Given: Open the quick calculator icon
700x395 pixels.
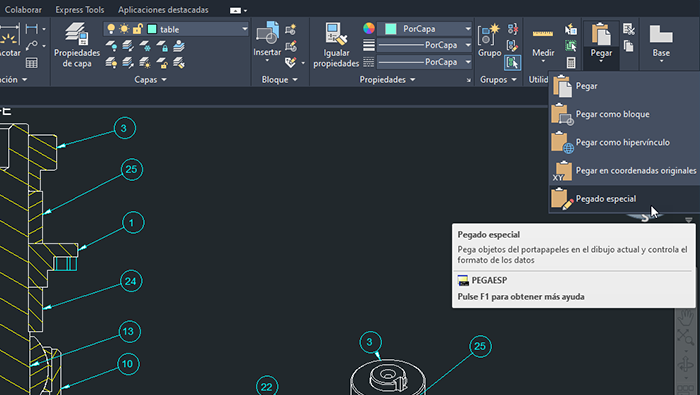Looking at the screenshot, I should 571,62.
